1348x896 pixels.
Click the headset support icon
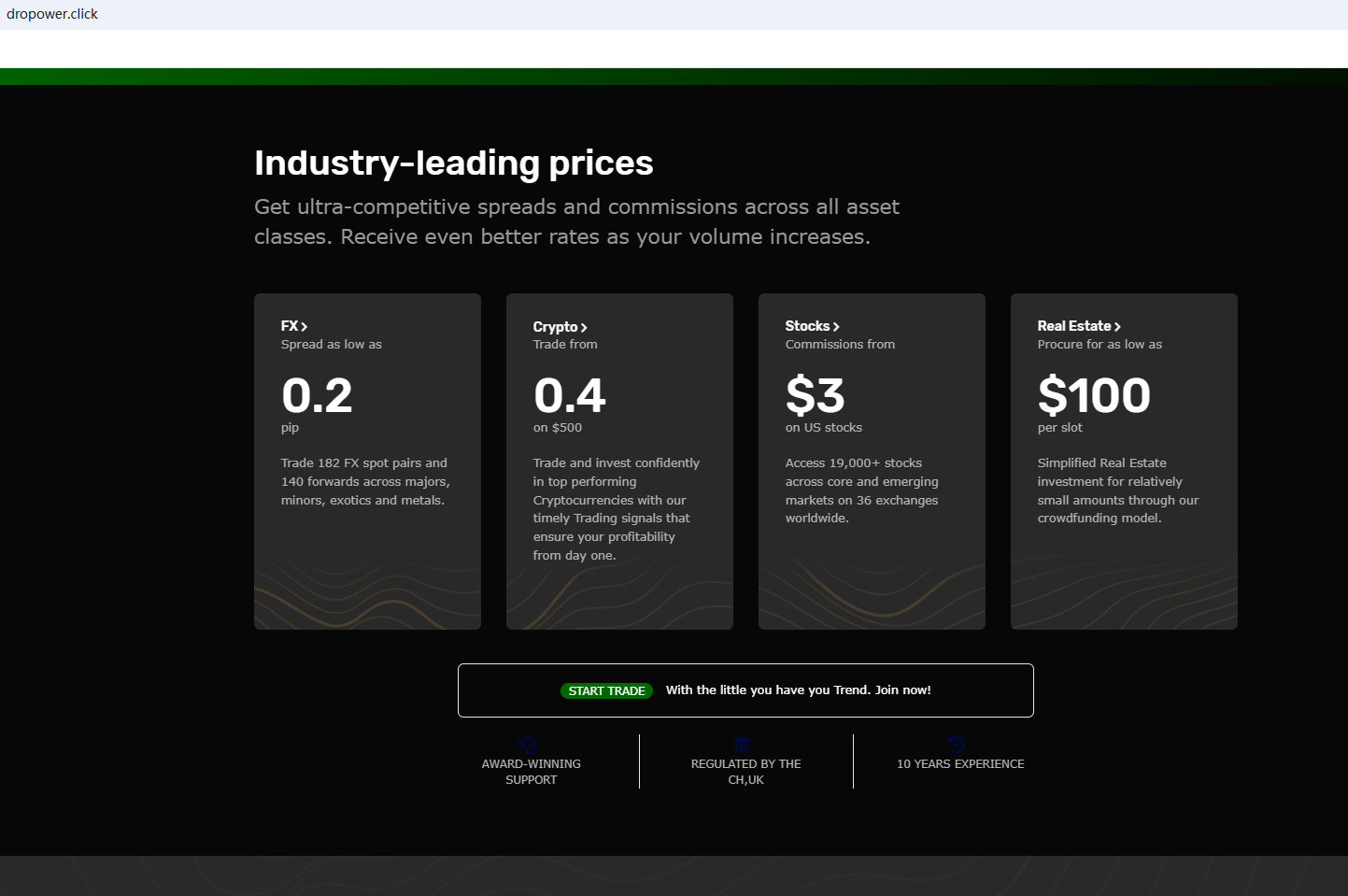(x=528, y=745)
